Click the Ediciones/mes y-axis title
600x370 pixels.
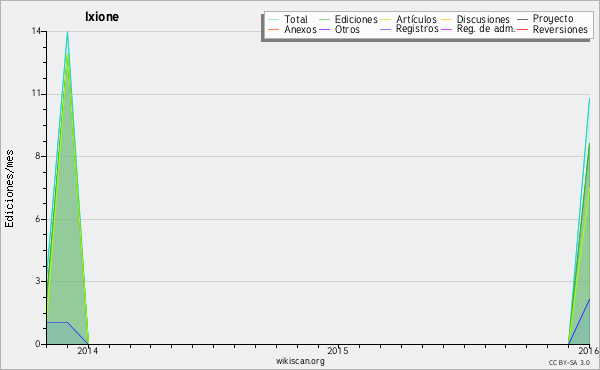pyautogui.click(x=9, y=189)
